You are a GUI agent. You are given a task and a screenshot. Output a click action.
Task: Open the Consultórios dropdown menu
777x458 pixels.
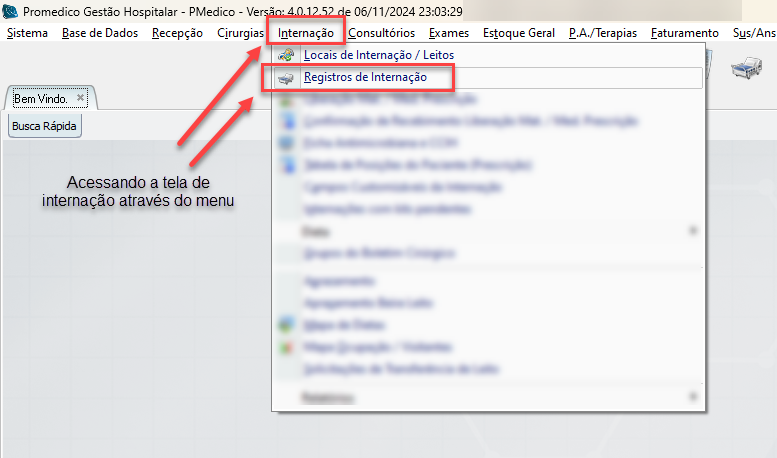coord(381,33)
